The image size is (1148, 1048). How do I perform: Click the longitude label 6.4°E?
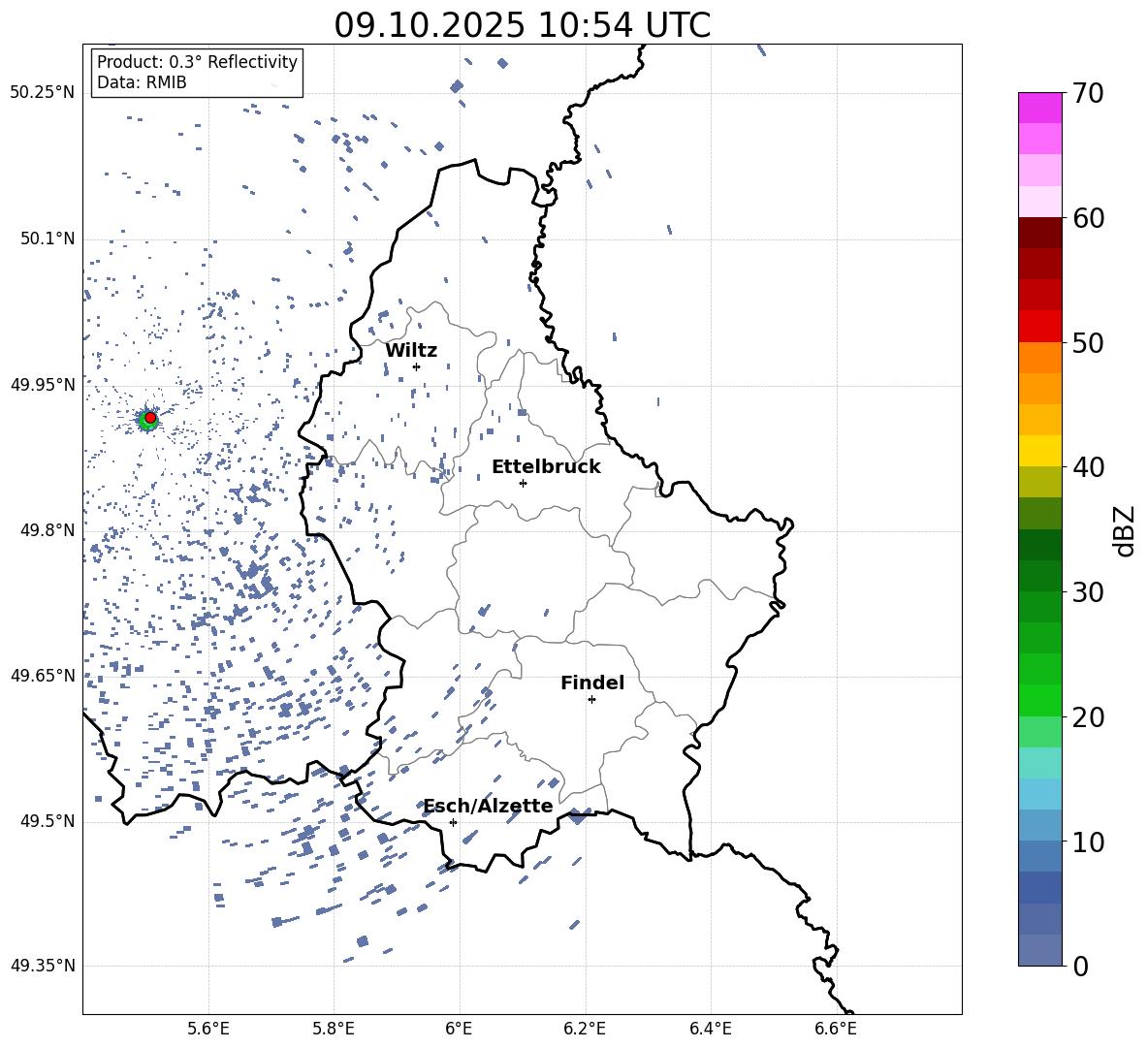coord(710,1029)
